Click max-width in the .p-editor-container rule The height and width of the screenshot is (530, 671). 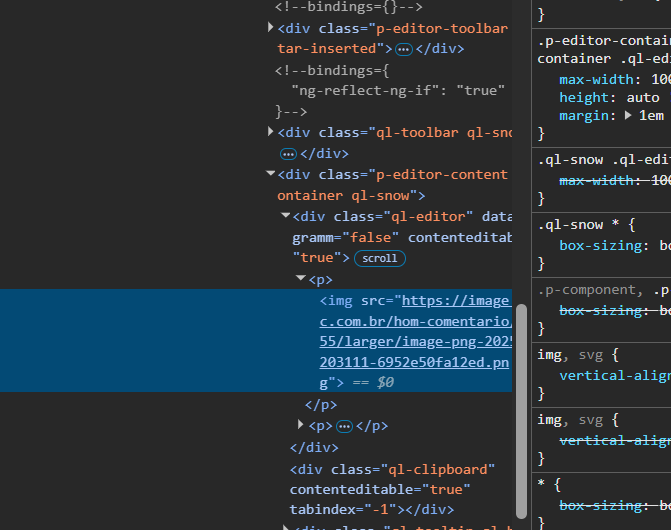597,79
